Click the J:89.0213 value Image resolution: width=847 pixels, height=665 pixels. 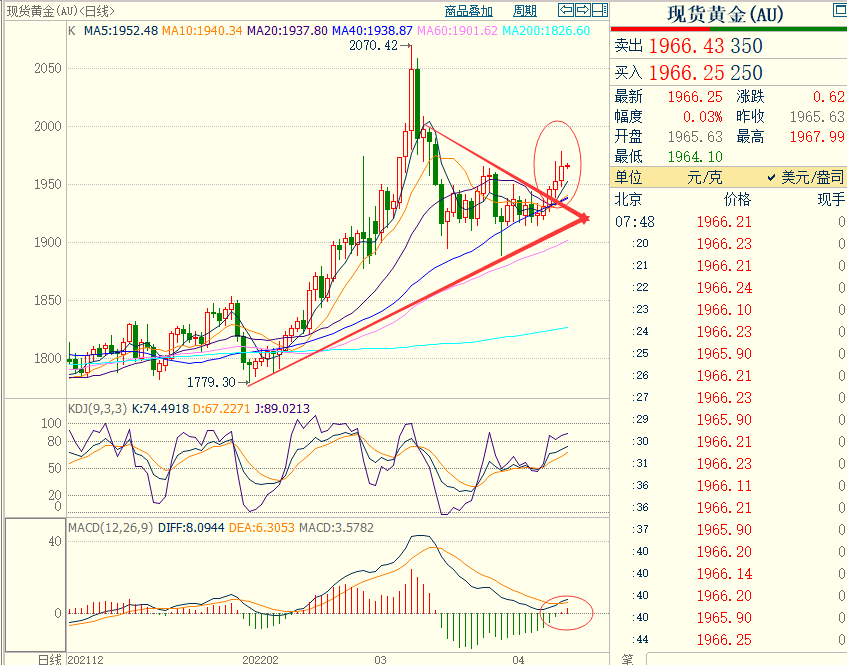(x=281, y=408)
